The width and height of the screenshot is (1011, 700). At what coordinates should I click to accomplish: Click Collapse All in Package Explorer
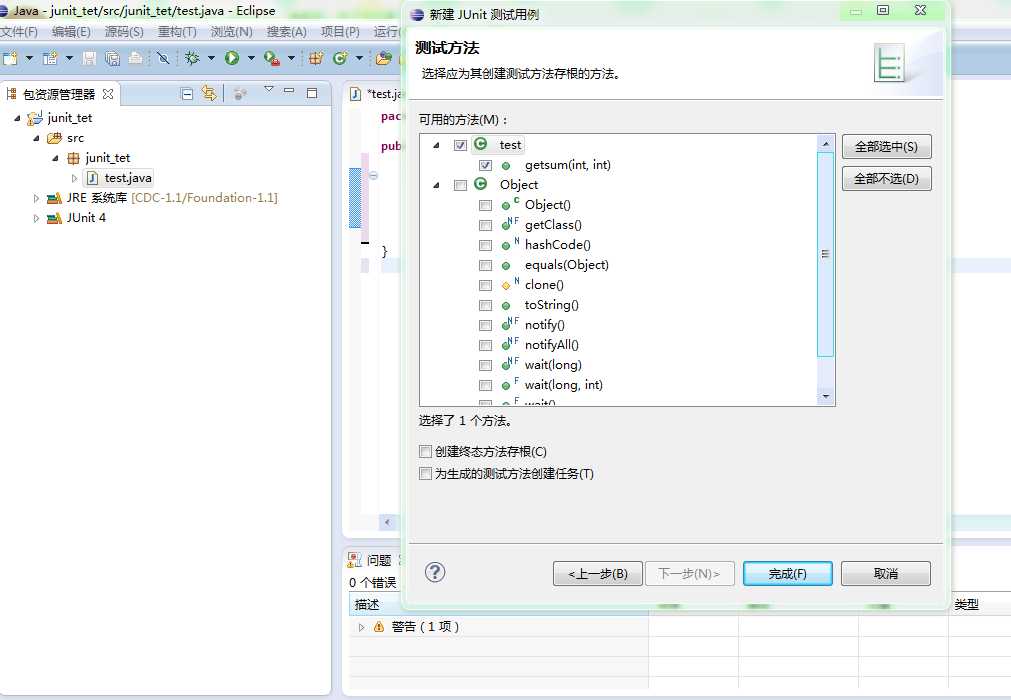187,94
